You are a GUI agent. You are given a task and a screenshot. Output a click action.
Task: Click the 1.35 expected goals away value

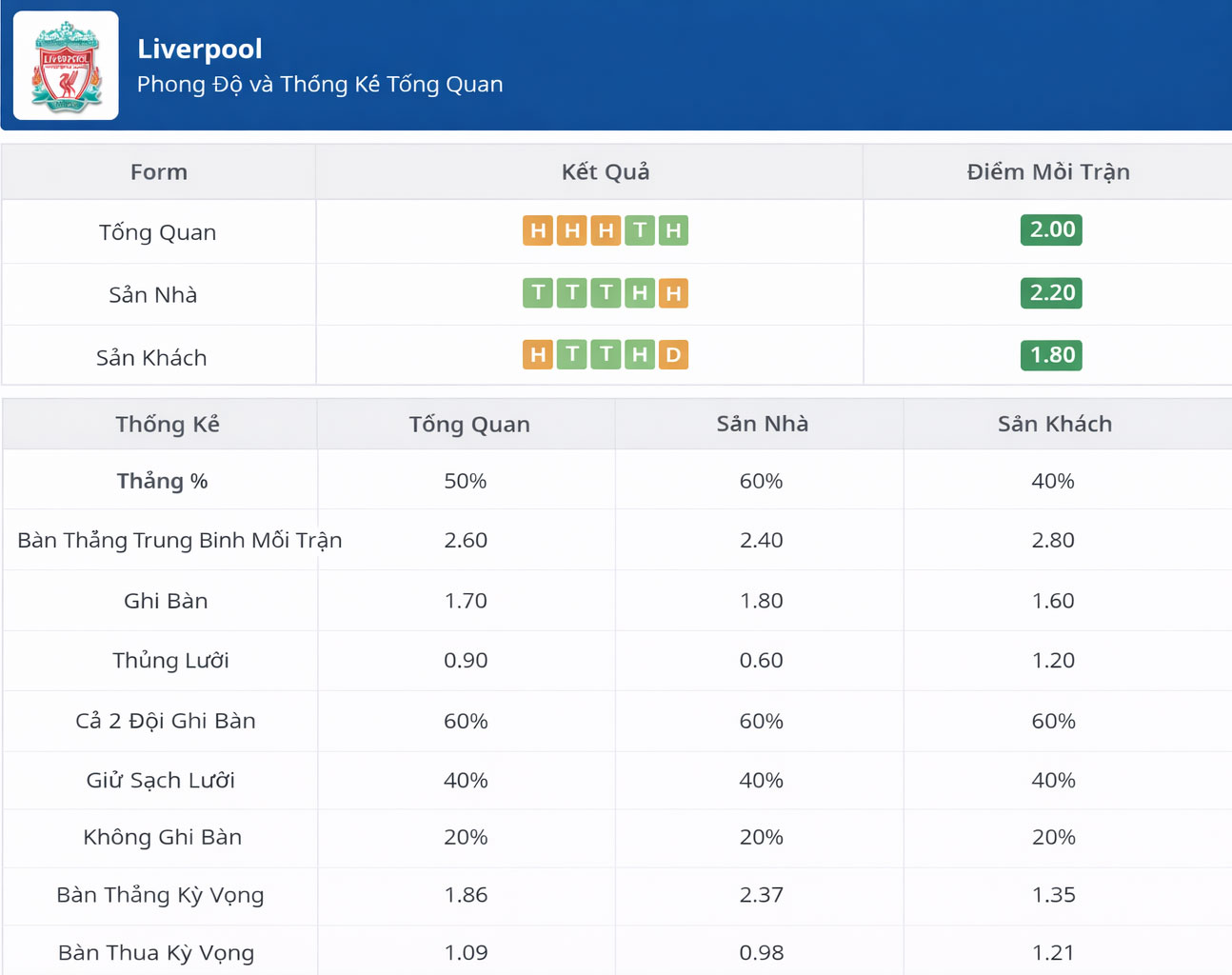point(1053,895)
